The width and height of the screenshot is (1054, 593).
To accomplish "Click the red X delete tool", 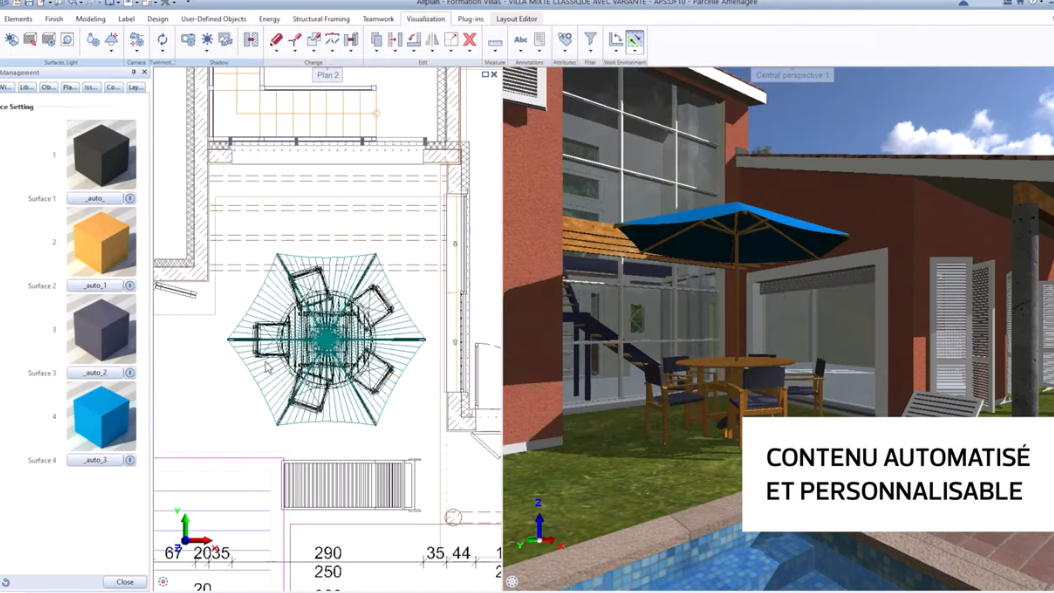I will [470, 39].
